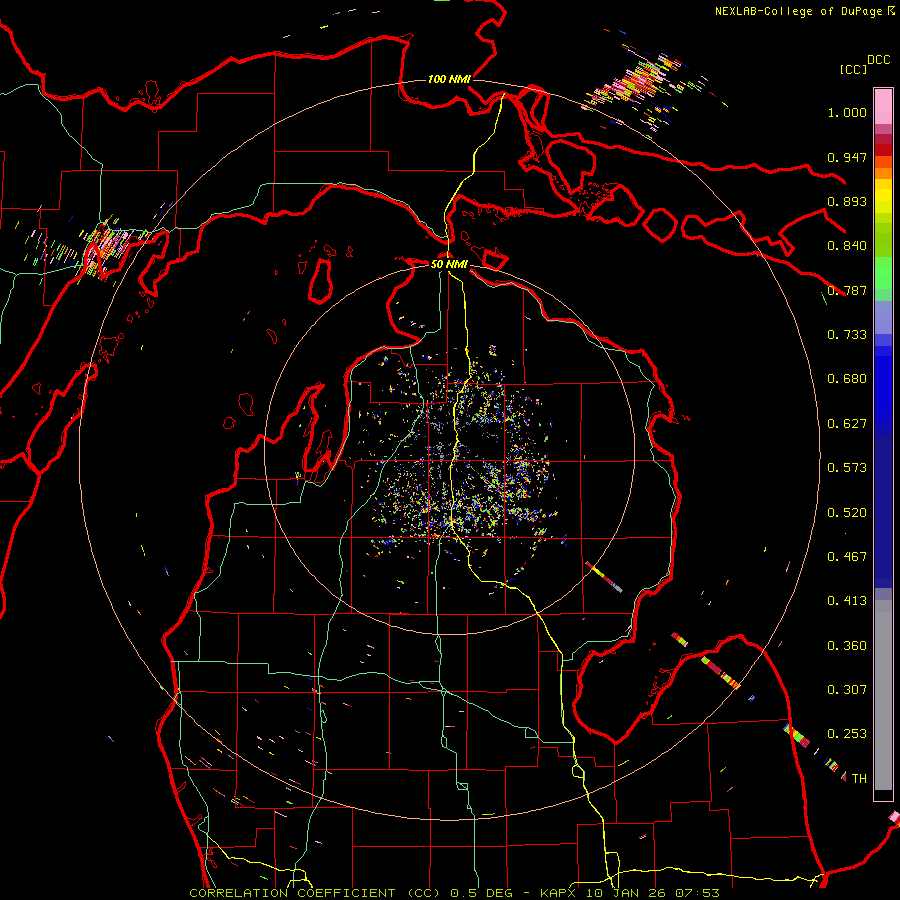
Task: Select the 0.253 legend value
Action: tap(847, 734)
